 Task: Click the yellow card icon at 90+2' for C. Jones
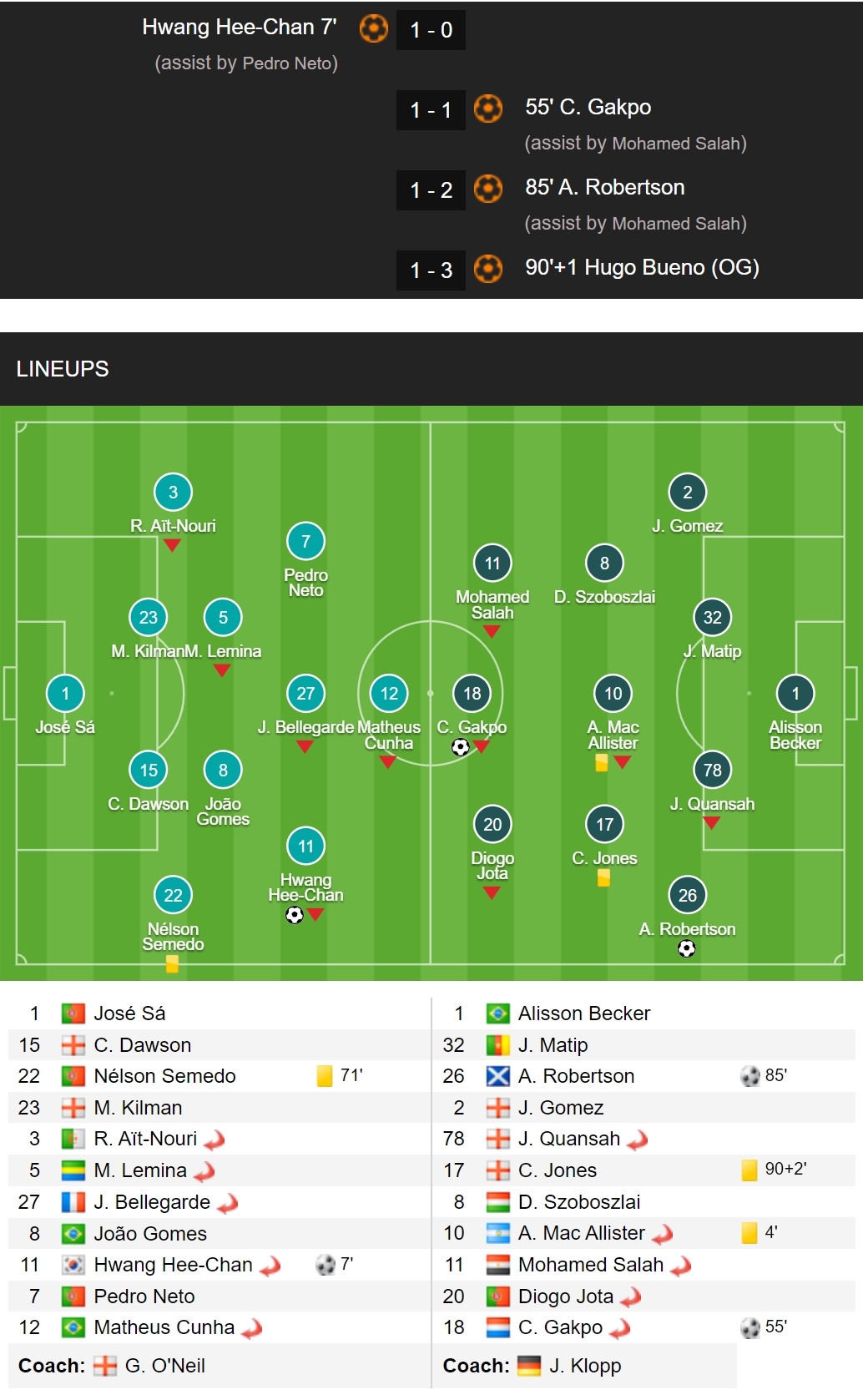(749, 1170)
